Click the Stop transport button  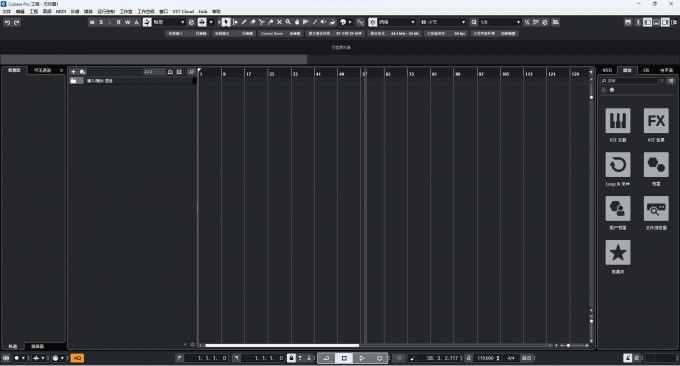point(344,358)
